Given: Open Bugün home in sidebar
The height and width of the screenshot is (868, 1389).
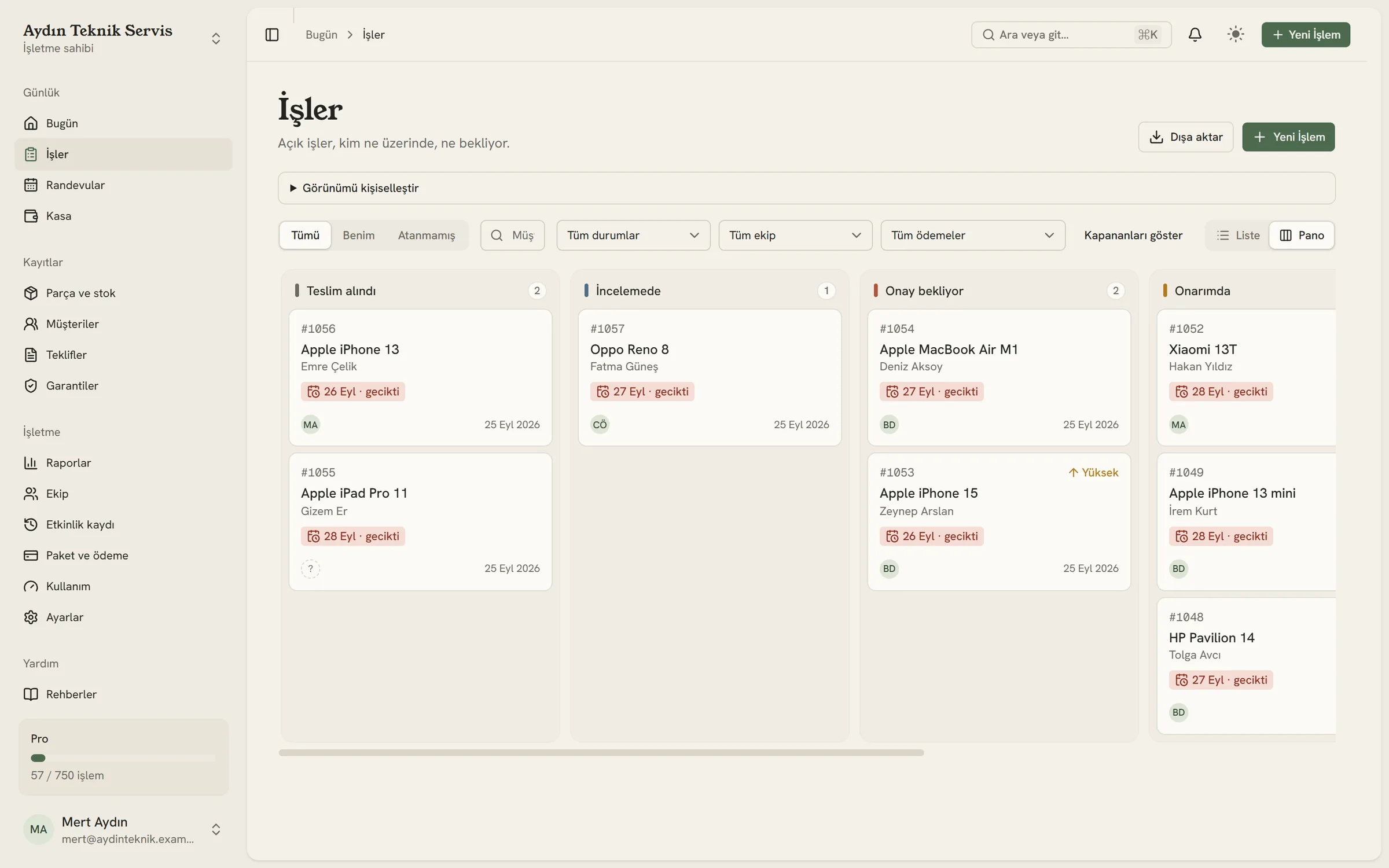Looking at the screenshot, I should [123, 123].
